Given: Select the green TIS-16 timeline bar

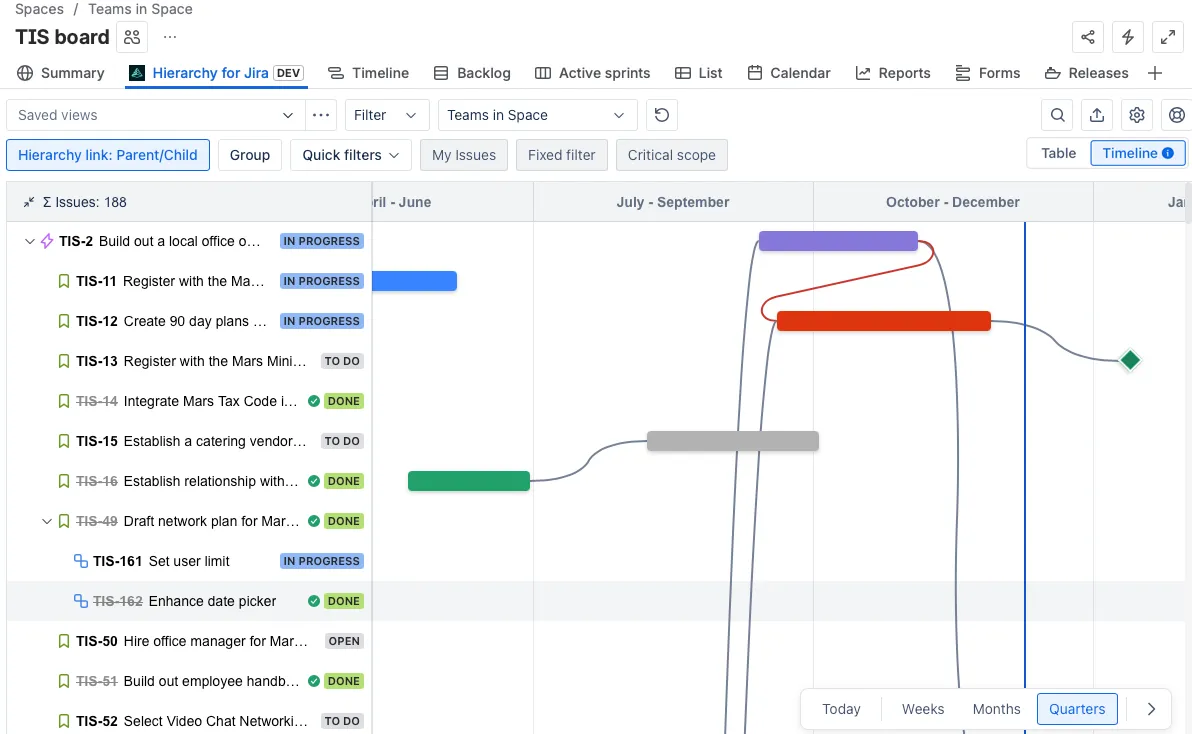Looking at the screenshot, I should click(468, 481).
